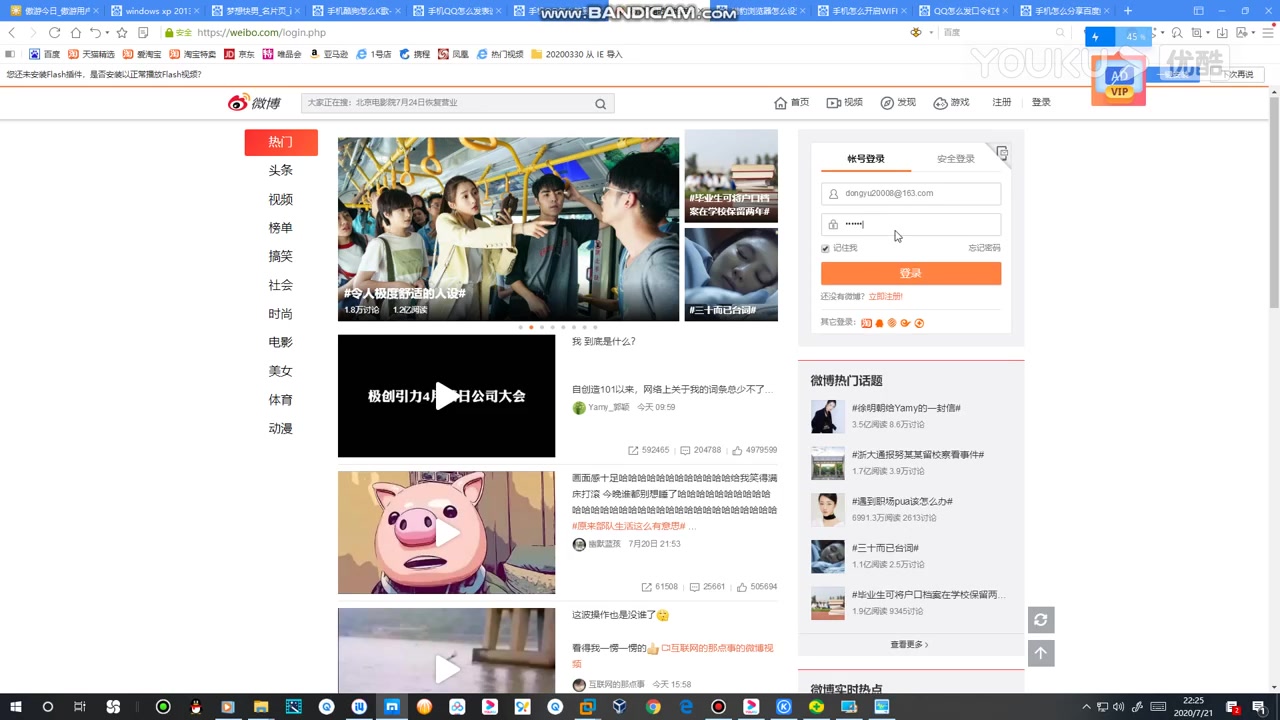This screenshot has width=1280, height=720.
Task: Select the 头条 category in sidebar
Action: (281, 171)
